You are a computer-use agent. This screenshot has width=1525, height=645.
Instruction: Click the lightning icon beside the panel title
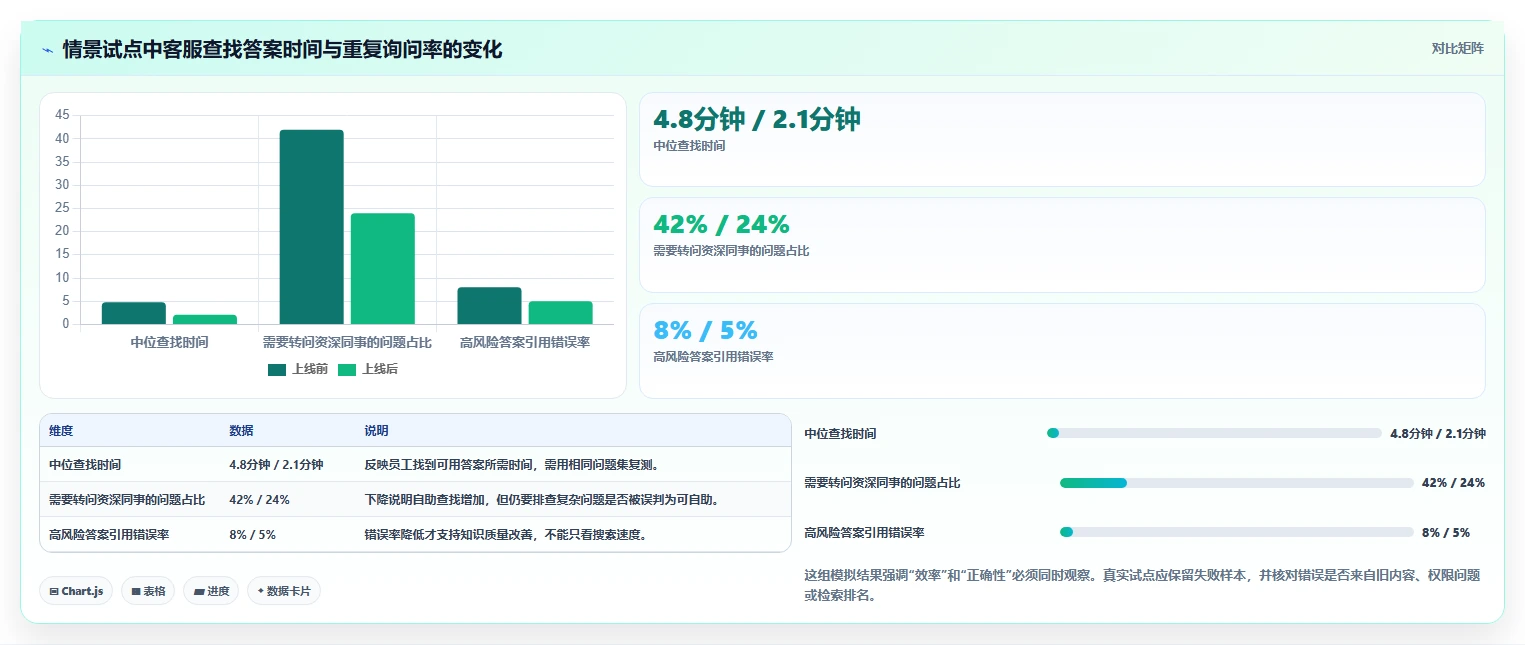(48, 50)
